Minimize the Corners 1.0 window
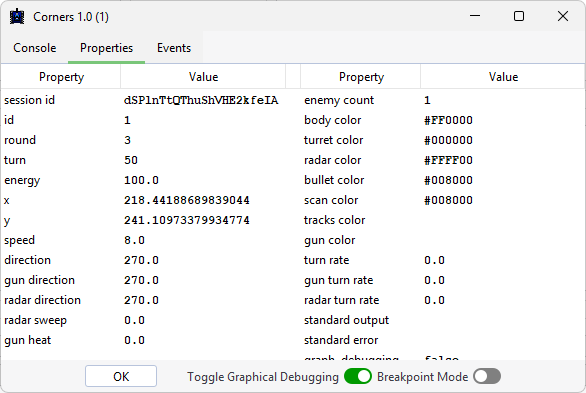 click(x=475, y=16)
